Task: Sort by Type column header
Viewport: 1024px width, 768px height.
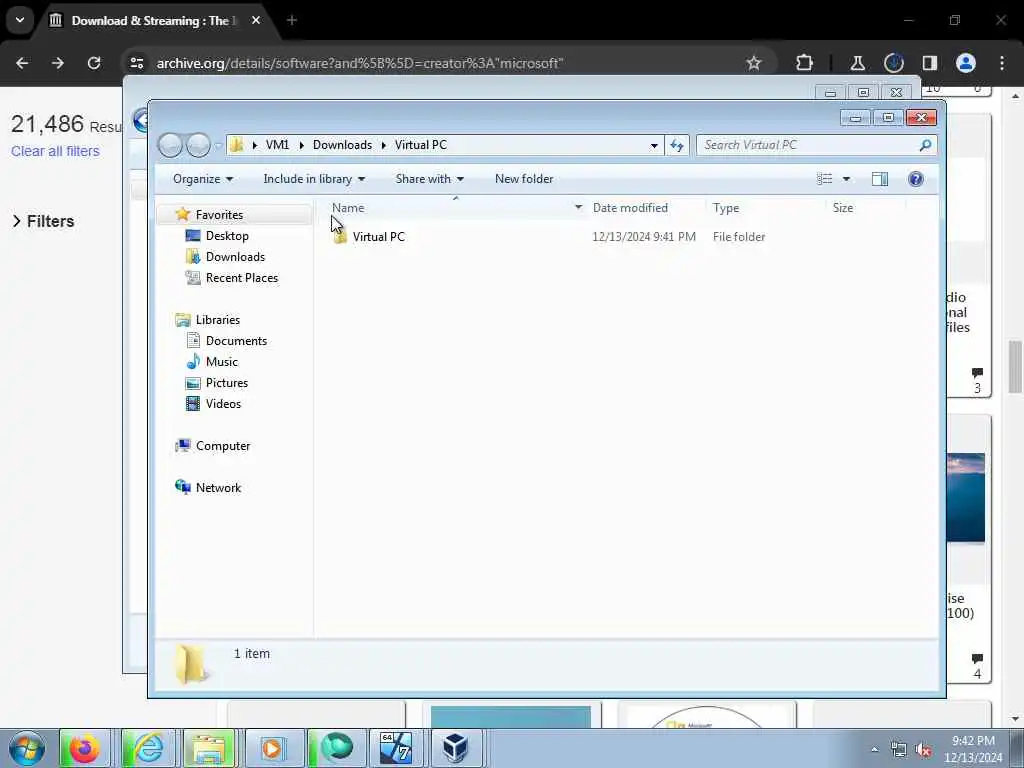Action: click(x=726, y=208)
